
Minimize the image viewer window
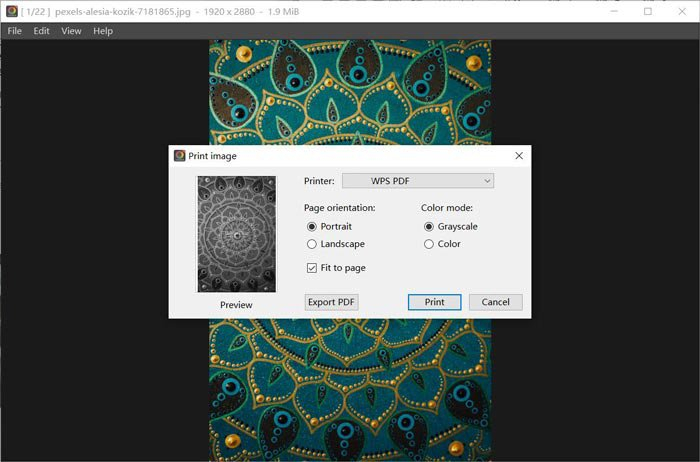[614, 11]
